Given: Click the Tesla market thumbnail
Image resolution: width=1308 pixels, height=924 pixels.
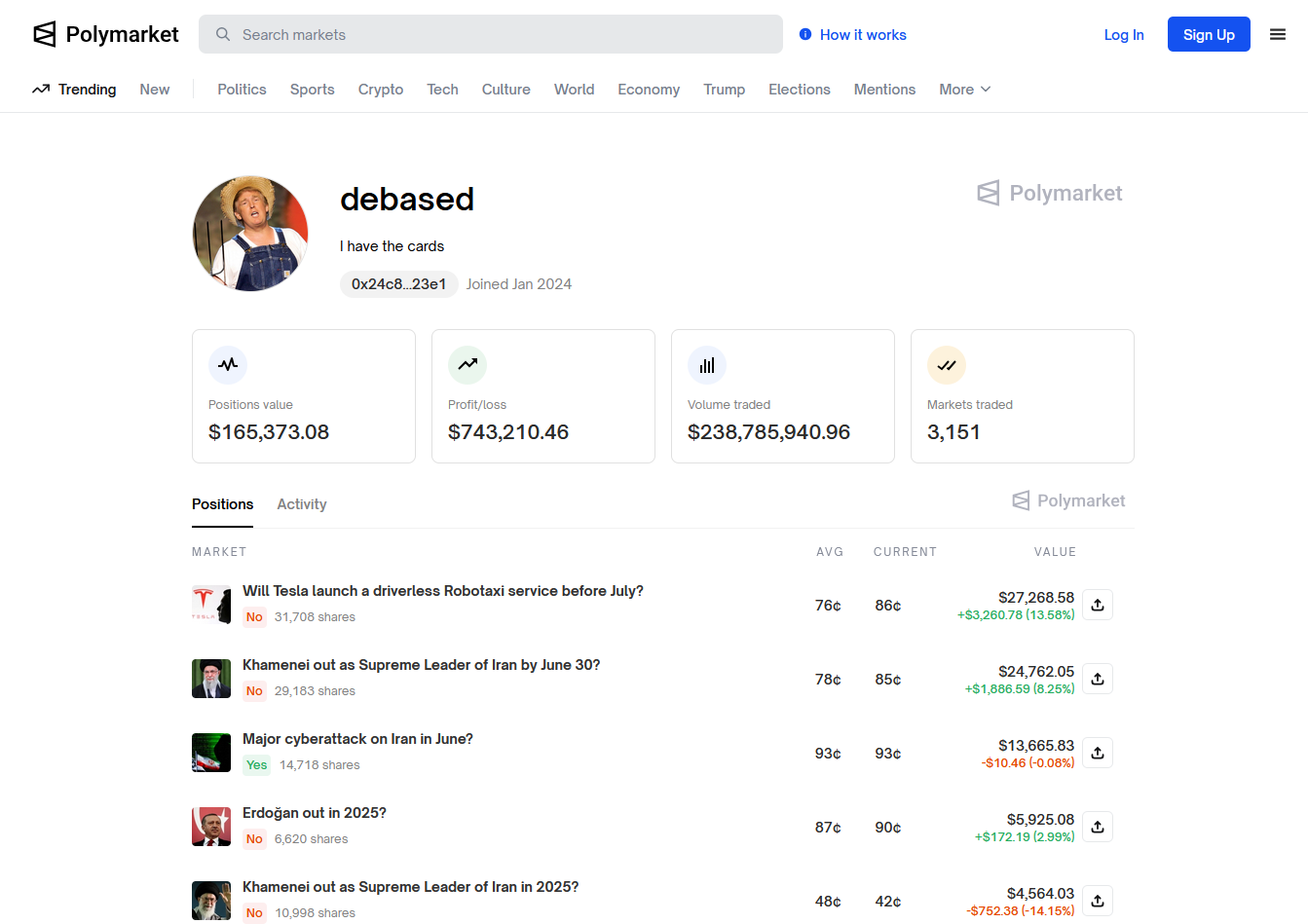Looking at the screenshot, I should click(211, 605).
